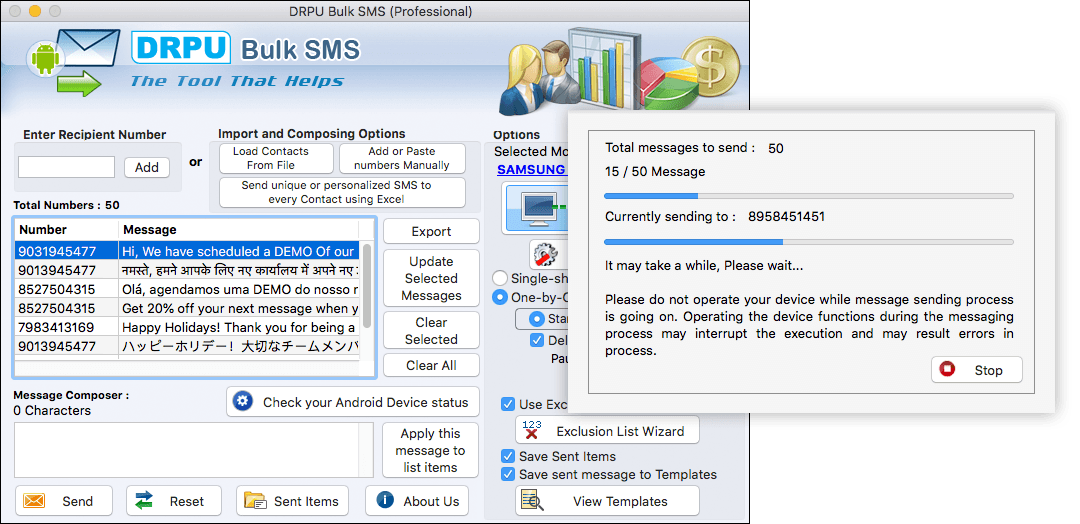Click the Export button
Viewport: 1080px width, 524px height.
click(x=431, y=231)
